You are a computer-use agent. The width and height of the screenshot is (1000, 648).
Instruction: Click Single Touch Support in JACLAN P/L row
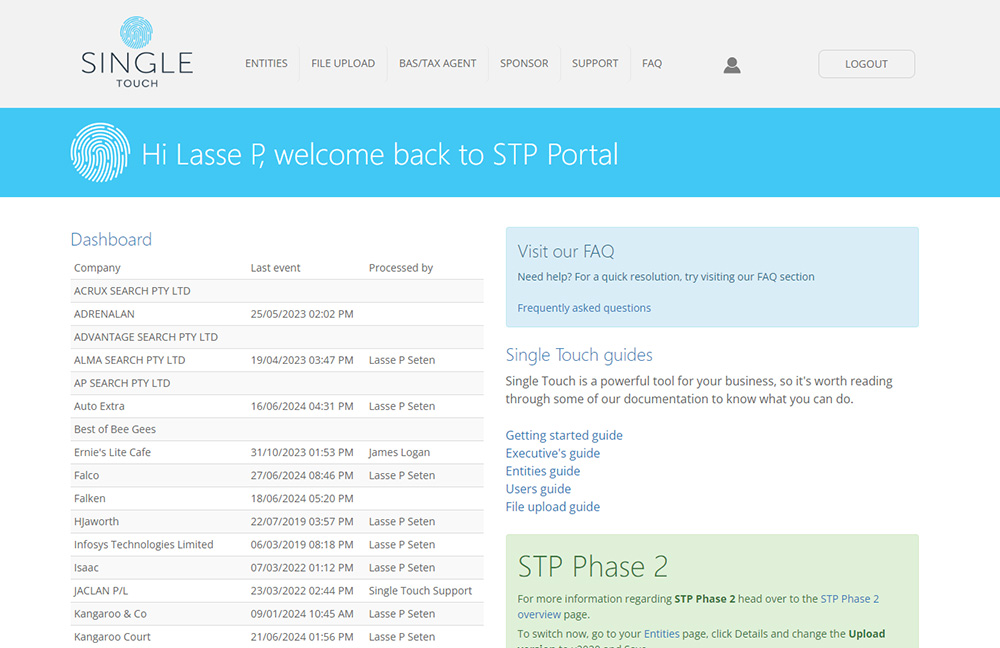coord(420,591)
